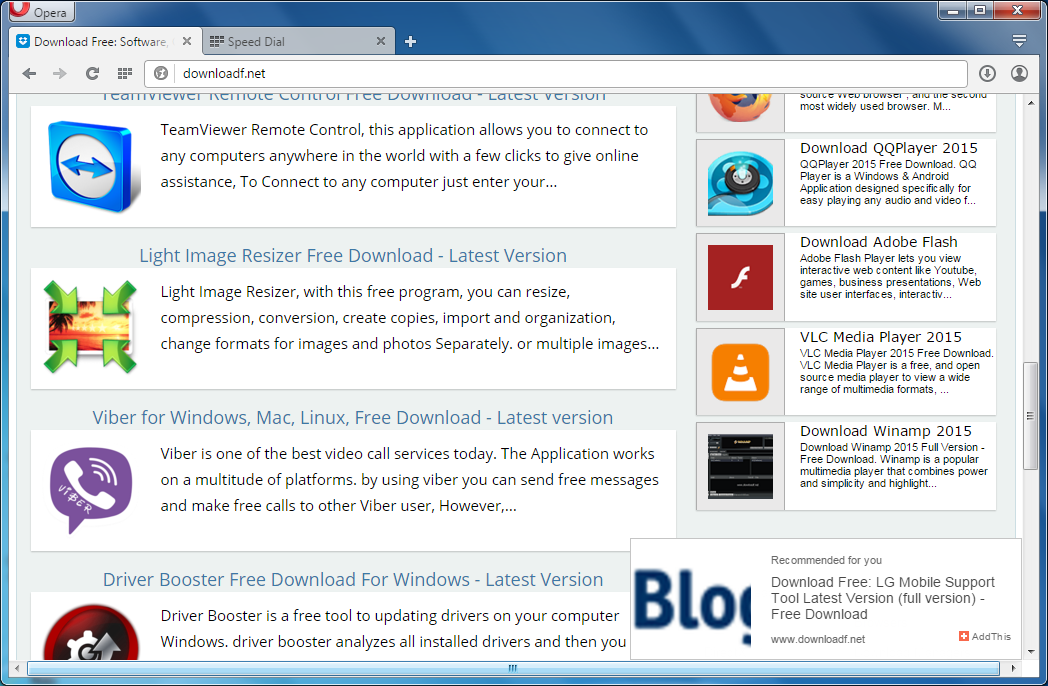The width and height of the screenshot is (1048, 686).
Task: Open Download Adobe Flash link
Action: point(879,242)
